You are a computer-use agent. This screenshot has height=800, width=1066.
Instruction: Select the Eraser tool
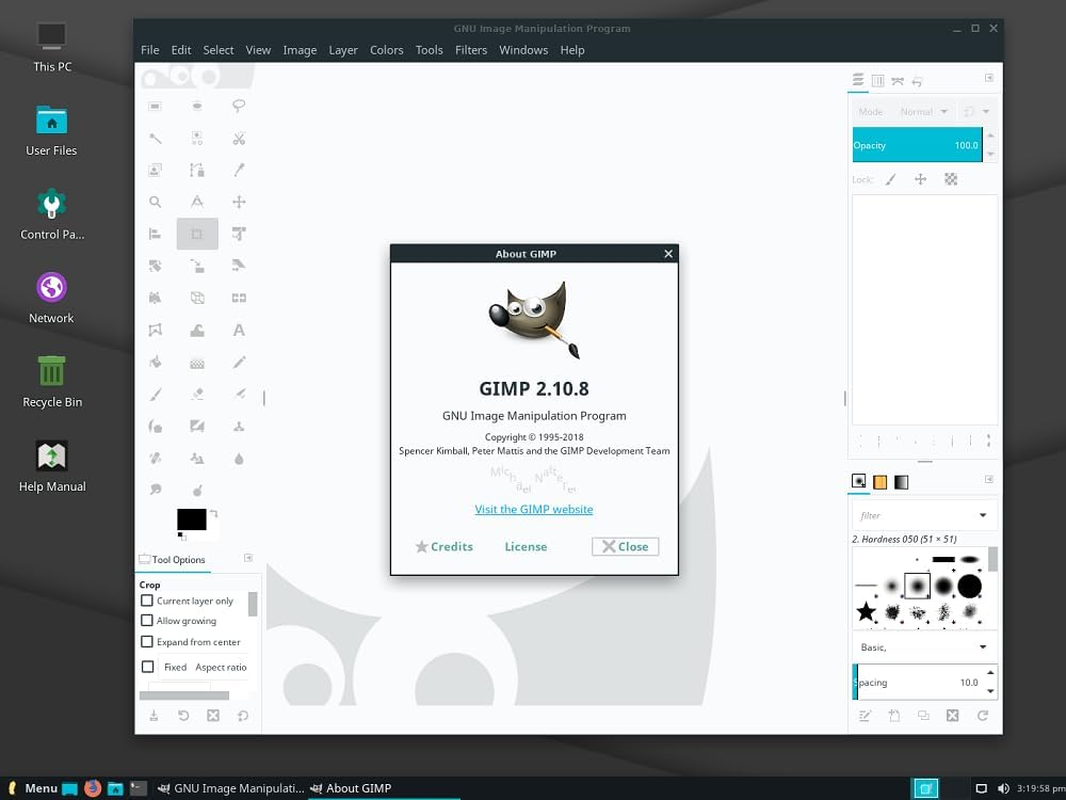197,394
